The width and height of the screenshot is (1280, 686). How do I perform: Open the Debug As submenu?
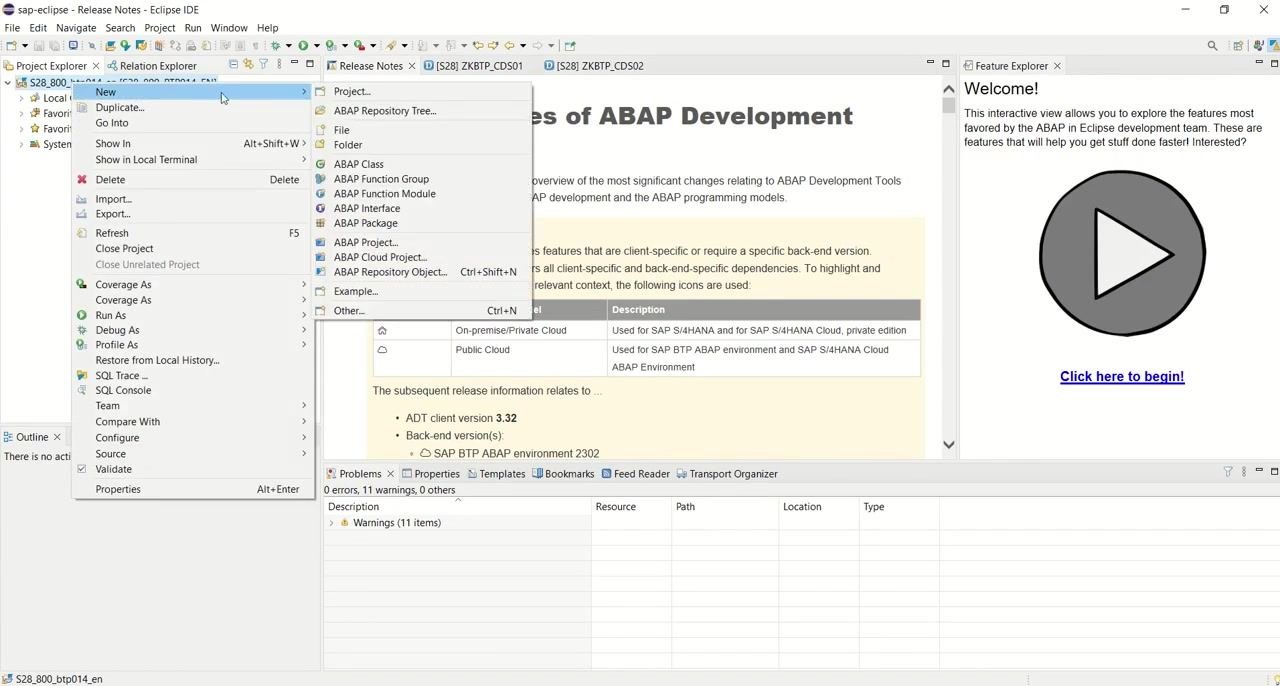195,330
